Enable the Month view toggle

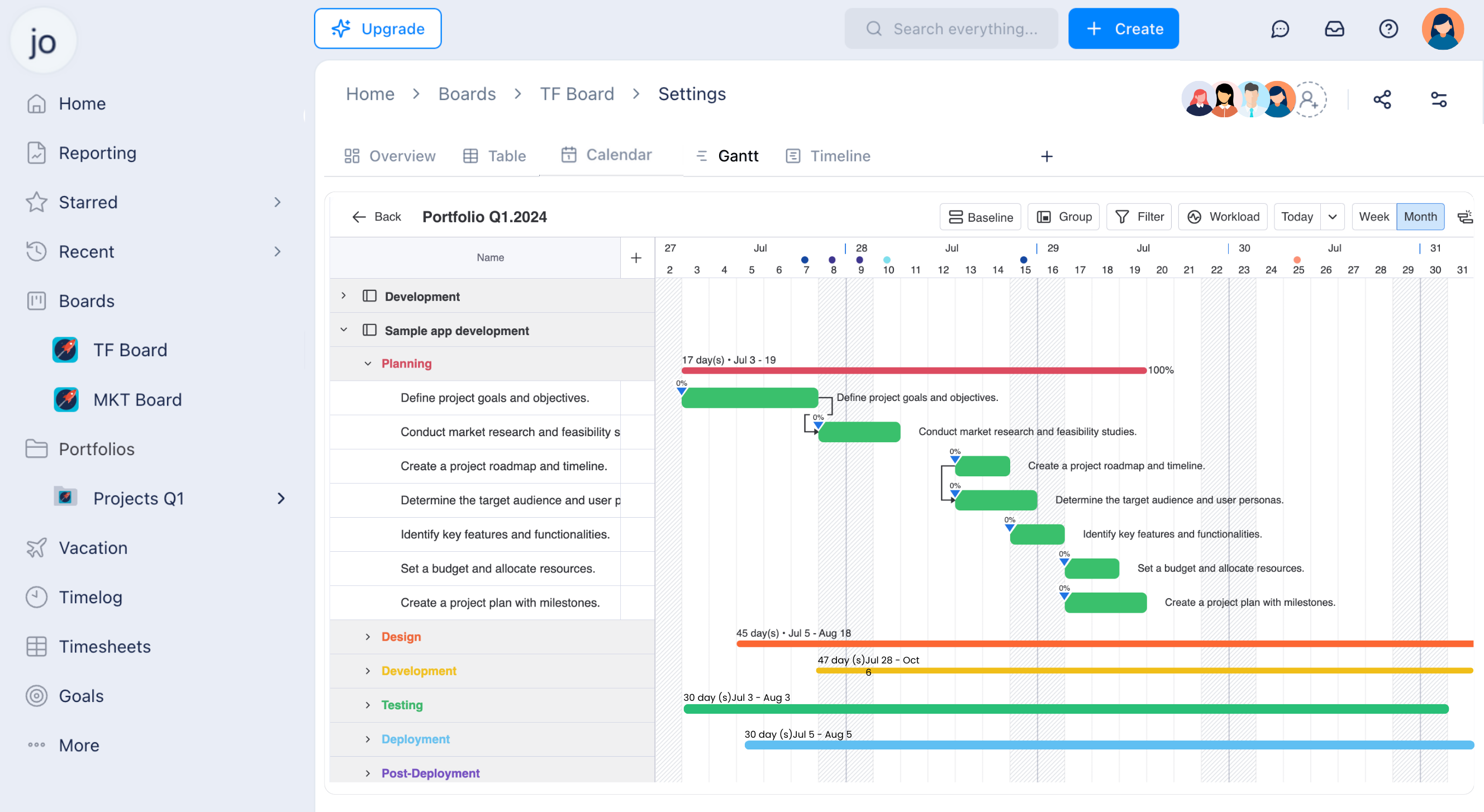[1420, 217]
